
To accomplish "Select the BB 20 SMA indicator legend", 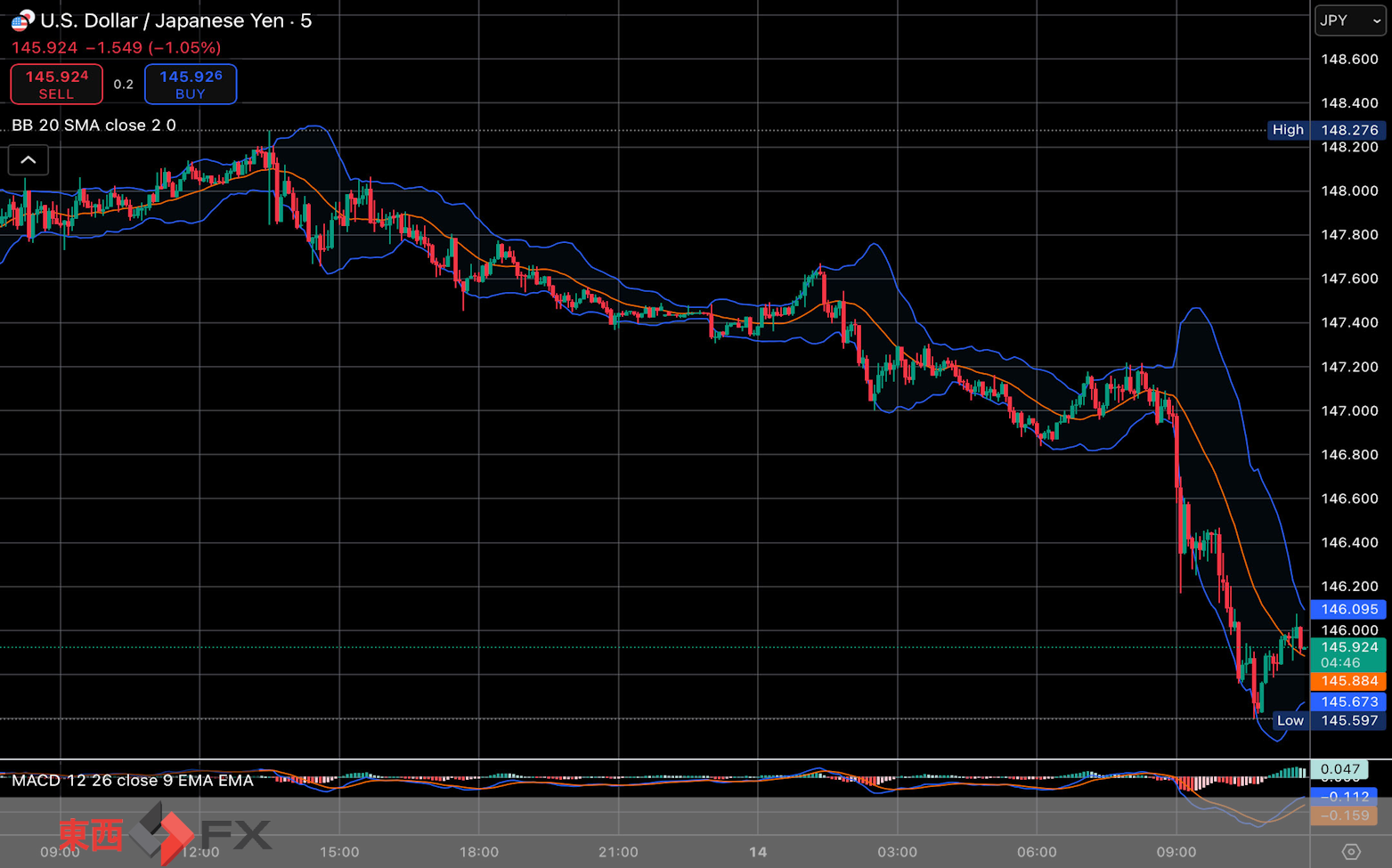I will tap(94, 126).
